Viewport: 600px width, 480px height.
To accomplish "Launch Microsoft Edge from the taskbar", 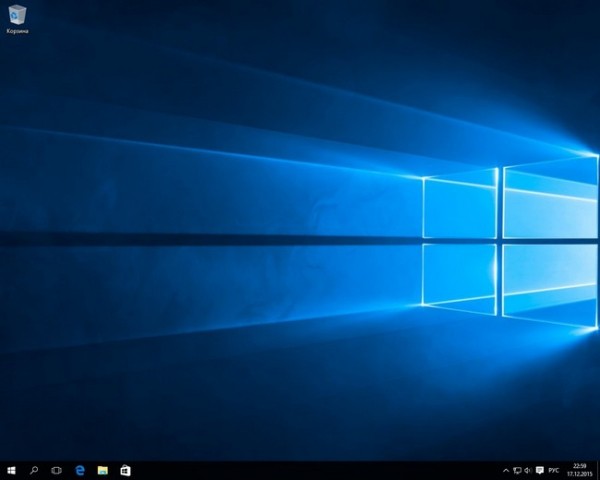I will (x=80, y=470).
